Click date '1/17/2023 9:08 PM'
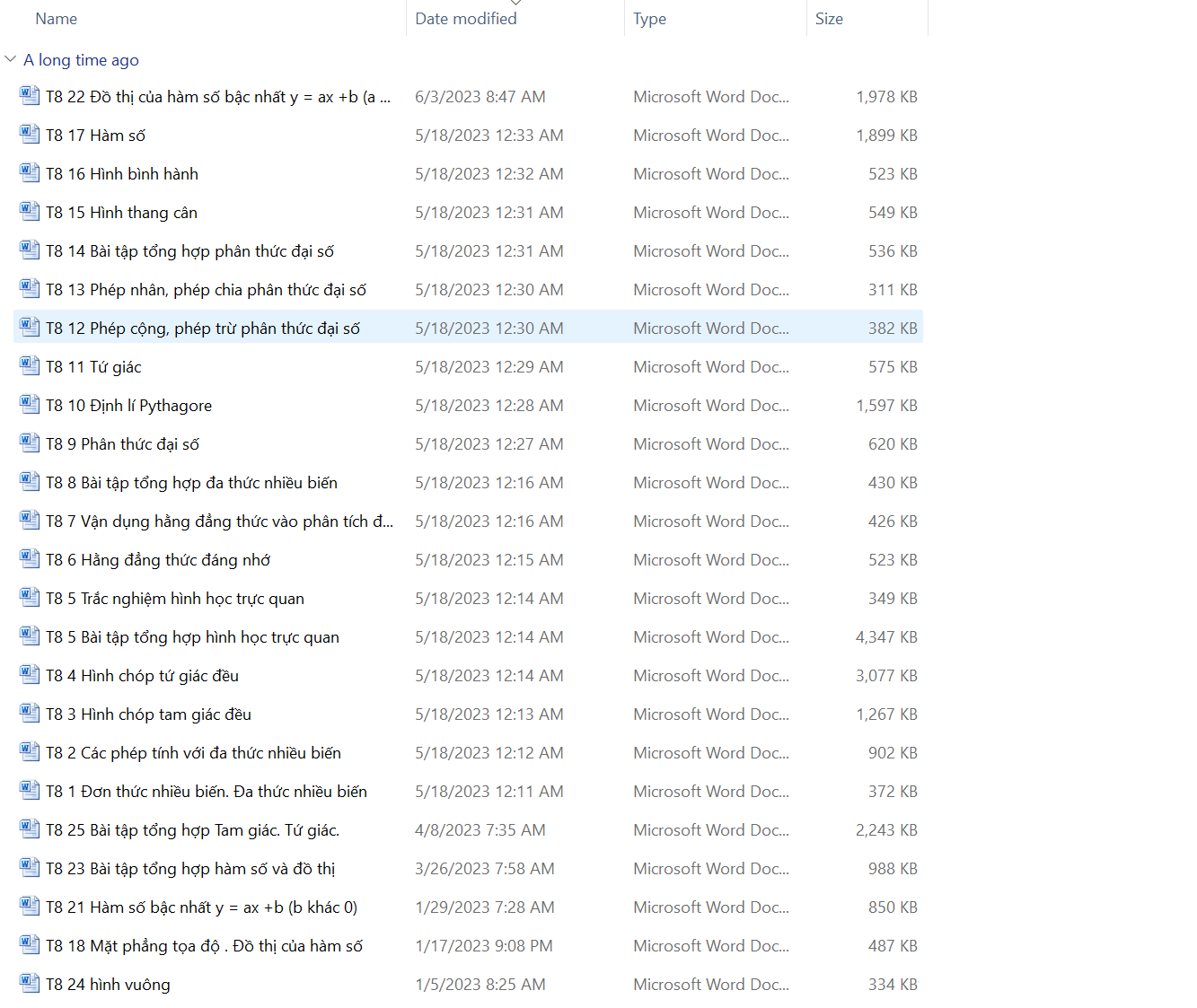 [x=484, y=946]
